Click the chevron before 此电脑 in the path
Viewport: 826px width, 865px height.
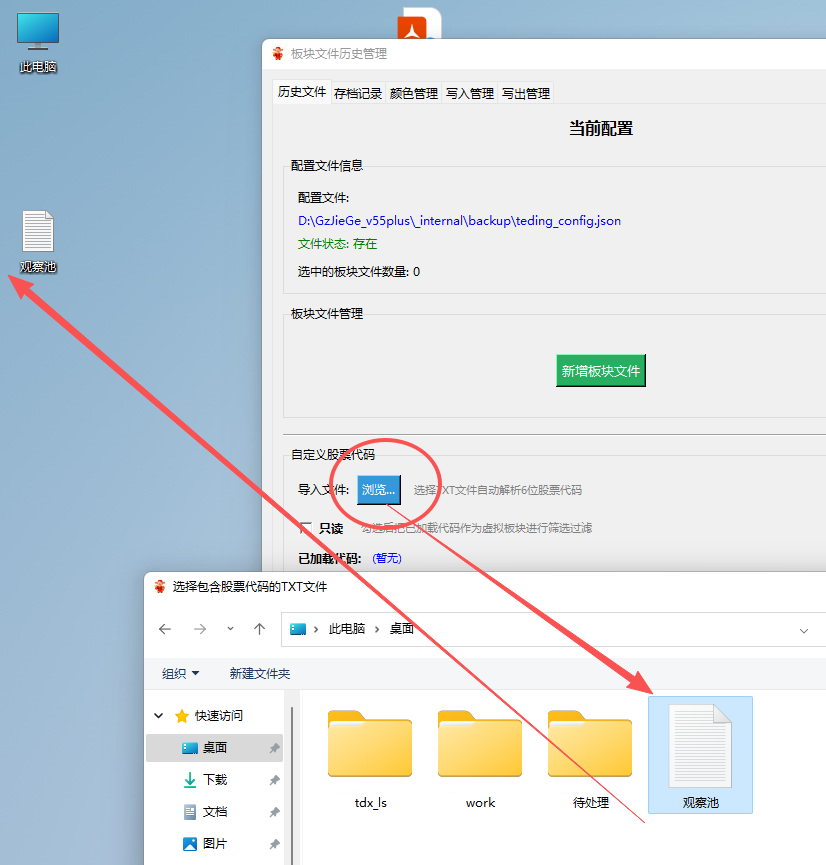tap(316, 629)
